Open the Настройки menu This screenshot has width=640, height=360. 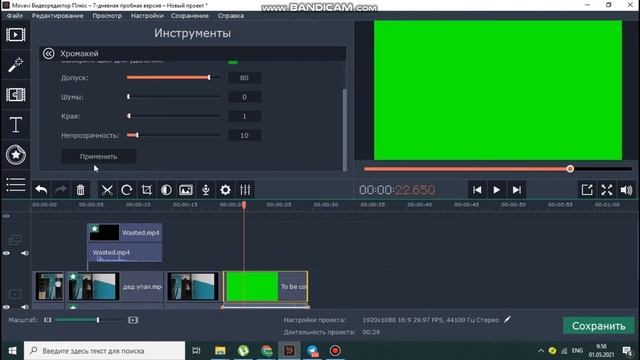147,16
